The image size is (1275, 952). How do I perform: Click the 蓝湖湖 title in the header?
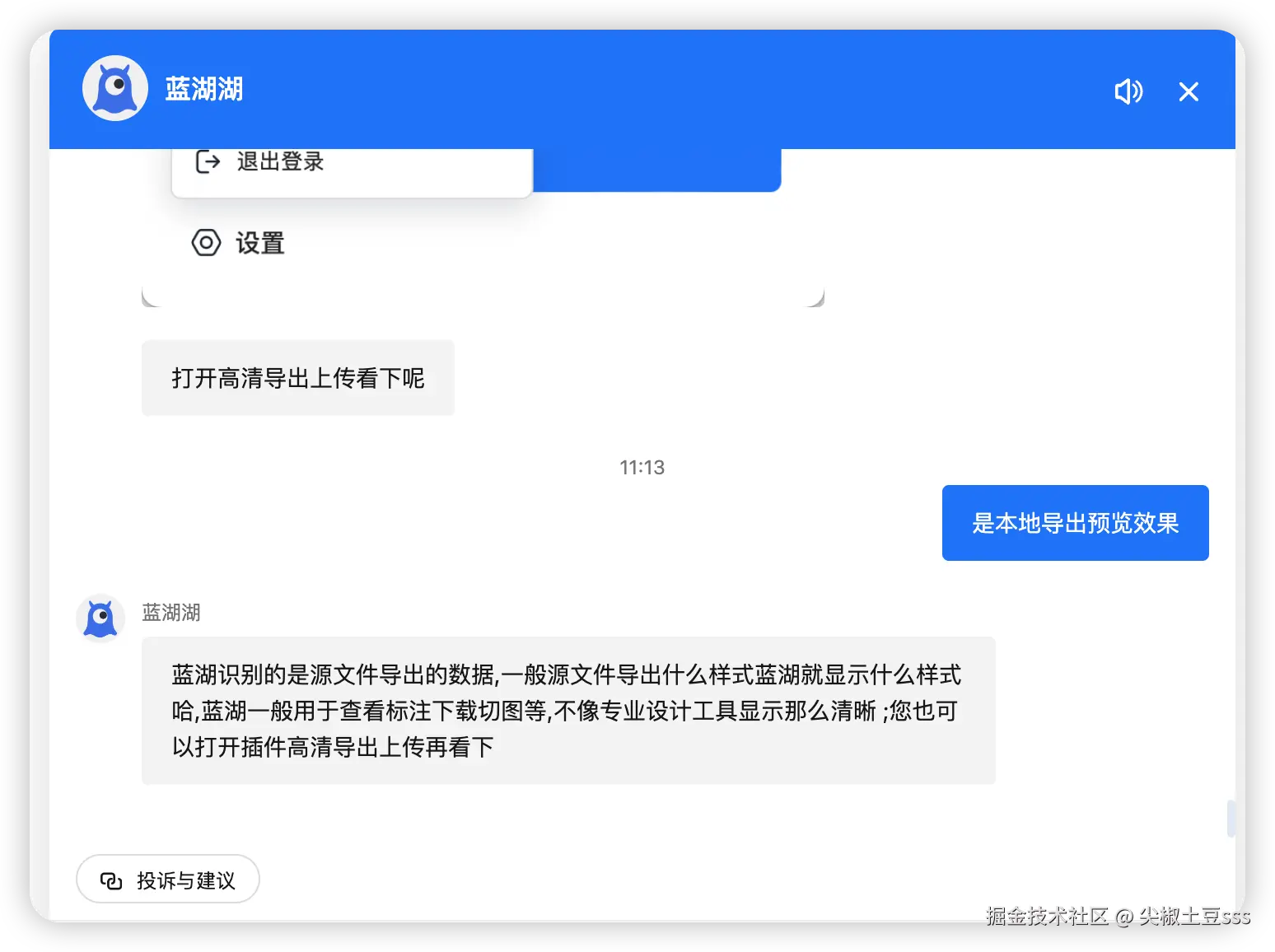pyautogui.click(x=204, y=89)
